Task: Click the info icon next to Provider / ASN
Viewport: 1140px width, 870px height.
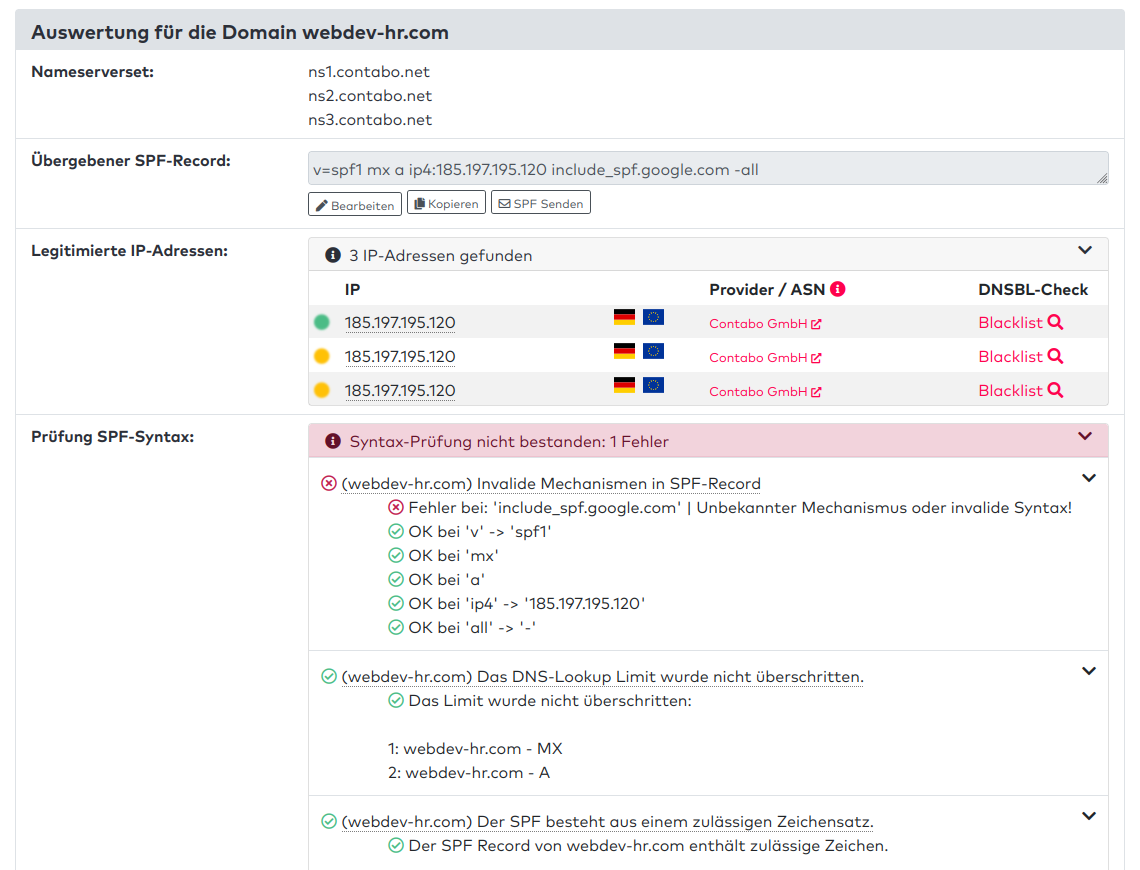Action: tap(838, 289)
